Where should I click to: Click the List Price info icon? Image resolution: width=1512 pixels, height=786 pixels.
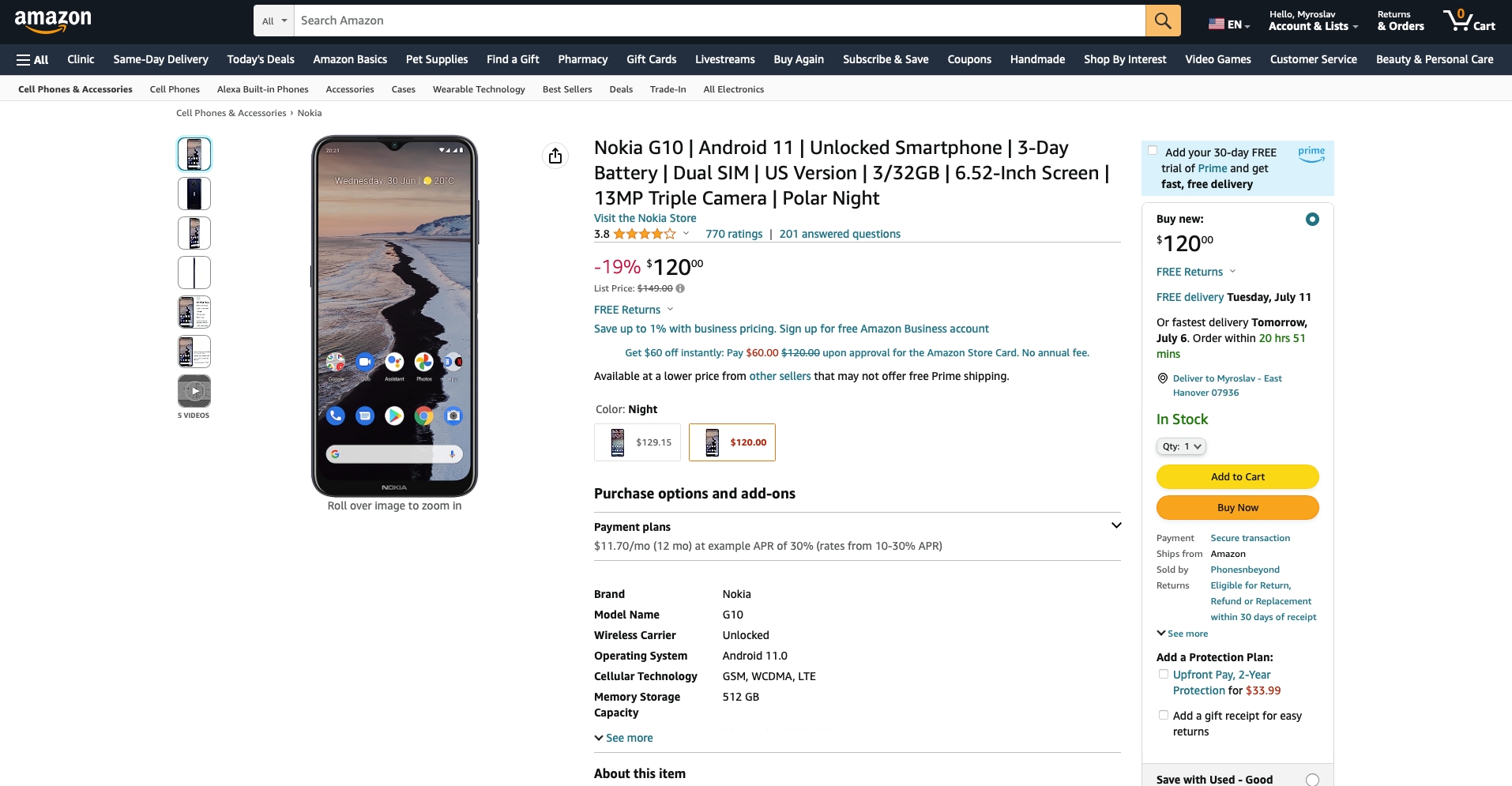[x=680, y=288]
